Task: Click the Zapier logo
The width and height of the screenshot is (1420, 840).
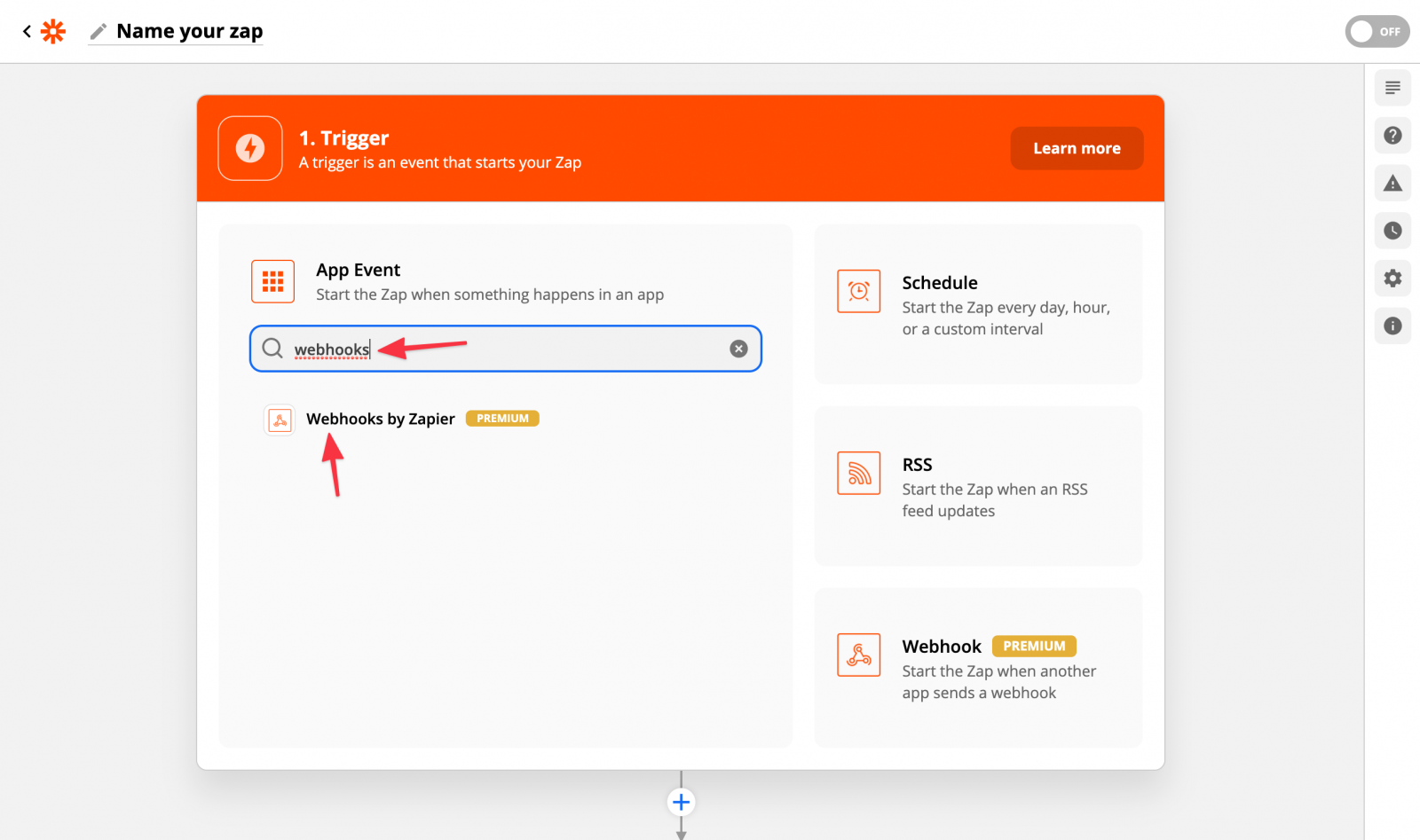Action: pos(54,31)
